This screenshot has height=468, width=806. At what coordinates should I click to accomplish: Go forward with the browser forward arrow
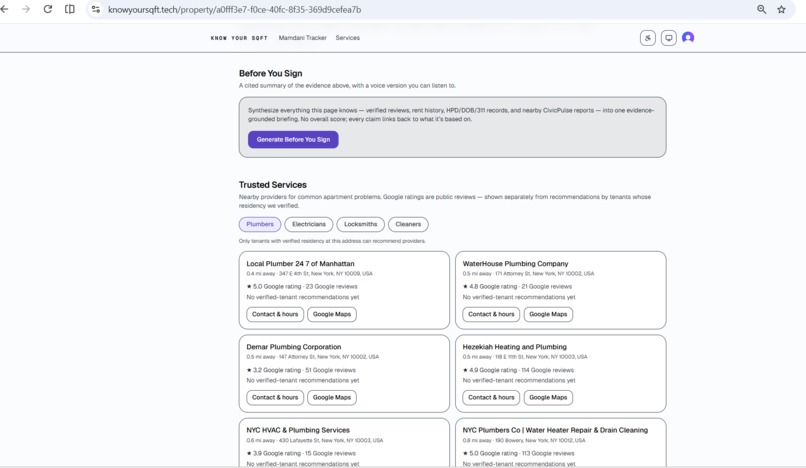26,9
